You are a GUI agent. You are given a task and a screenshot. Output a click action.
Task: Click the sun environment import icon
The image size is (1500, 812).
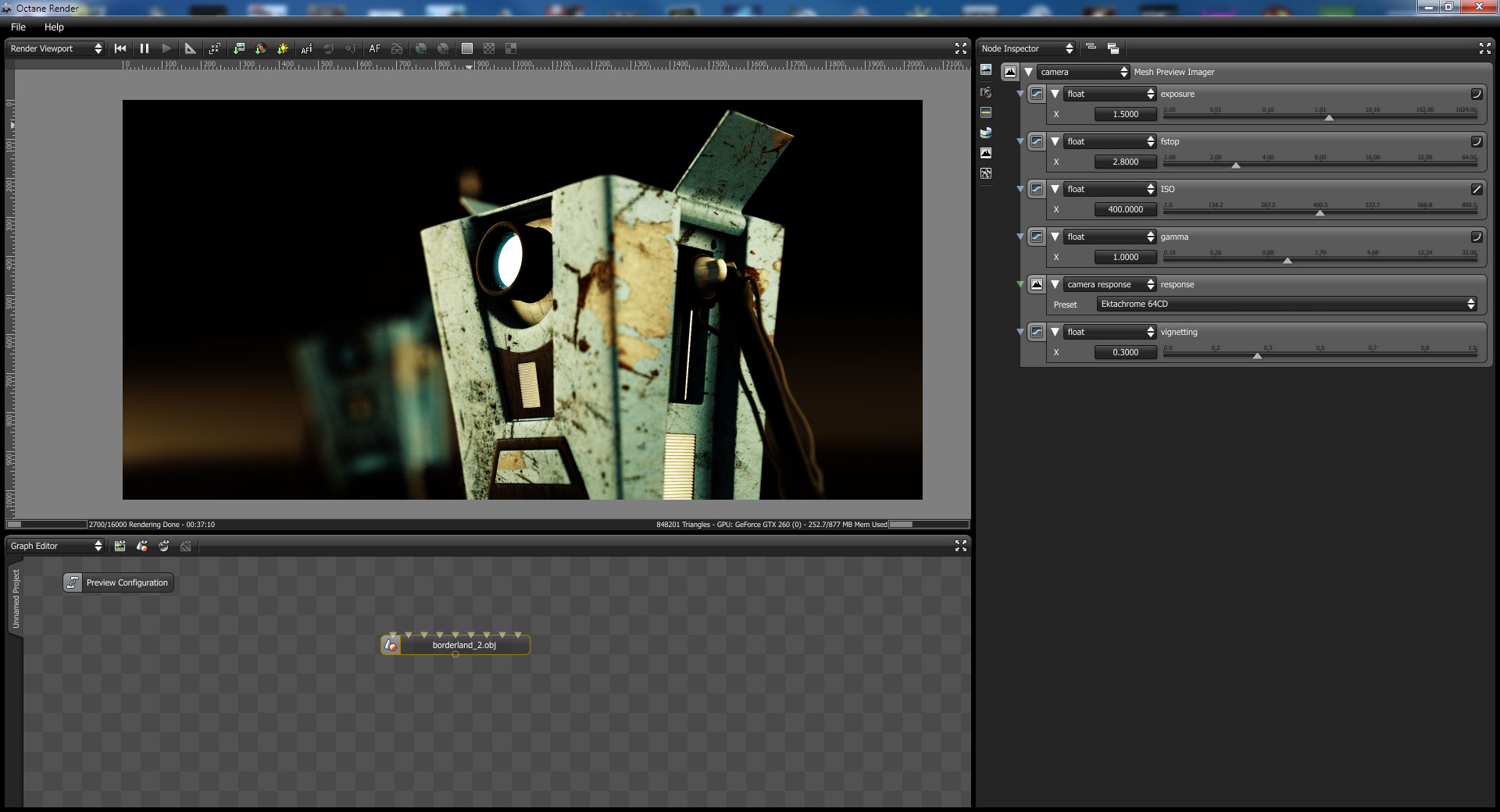[x=283, y=48]
